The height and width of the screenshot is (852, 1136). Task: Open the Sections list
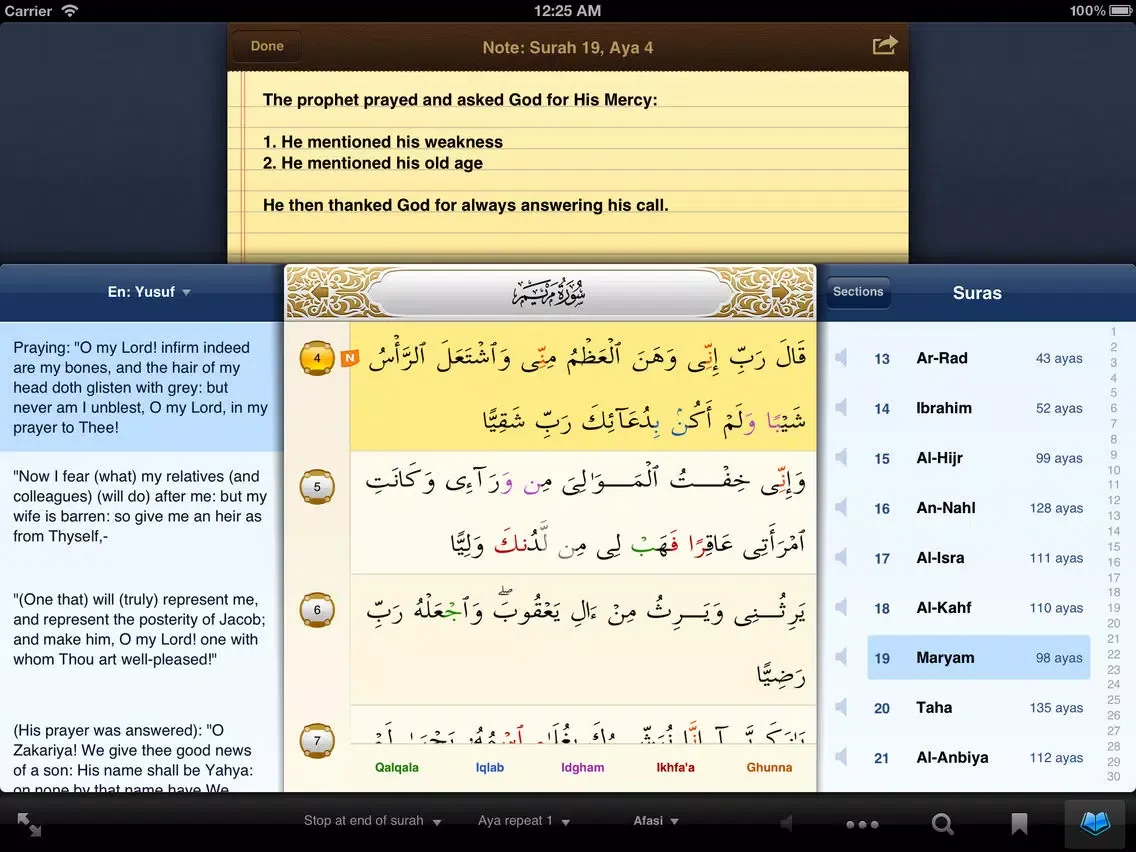click(x=858, y=292)
